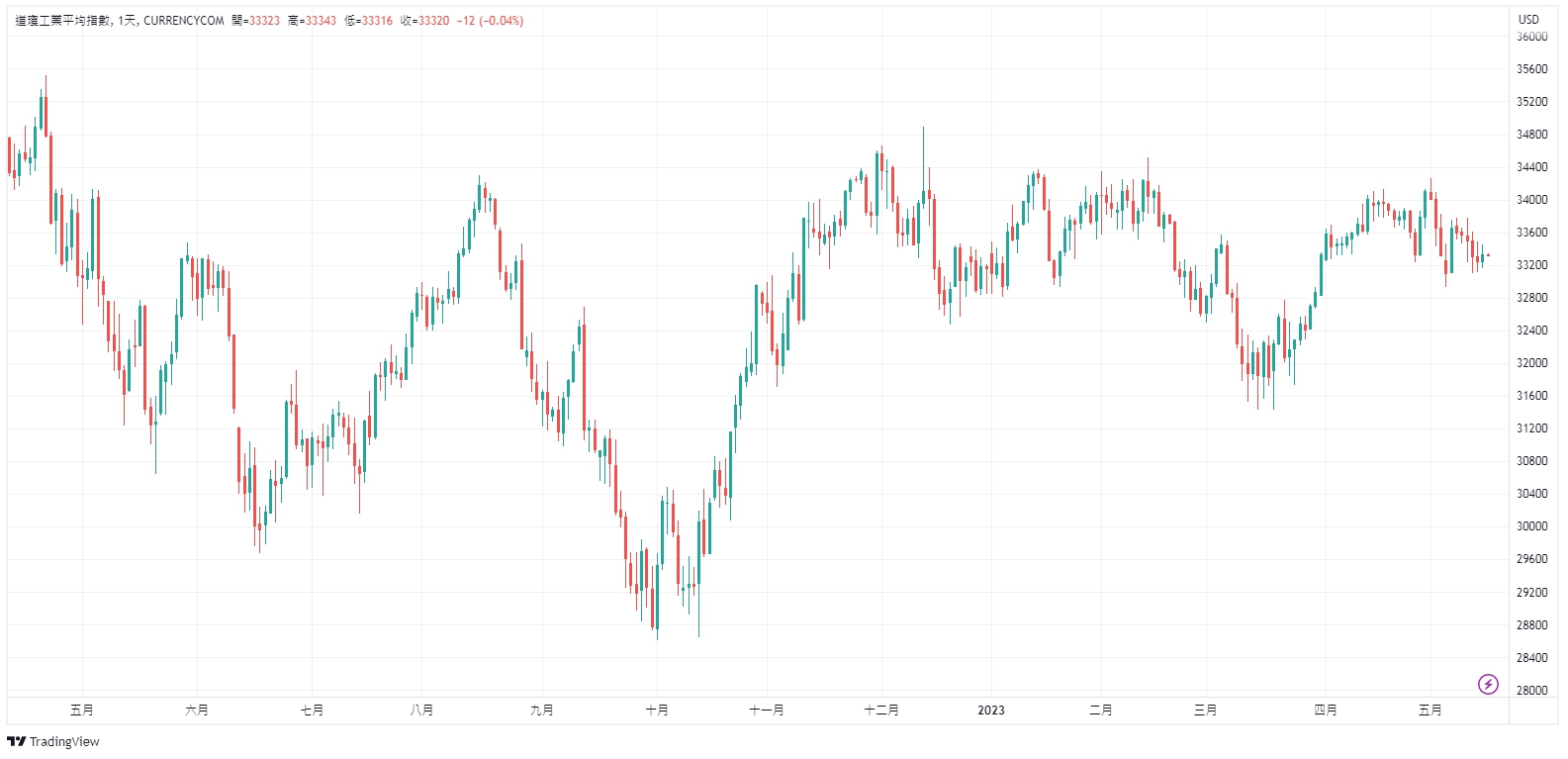Image resolution: width=1568 pixels, height=759 pixels.
Task: Click the 六月 time axis label
Action: click(x=197, y=711)
